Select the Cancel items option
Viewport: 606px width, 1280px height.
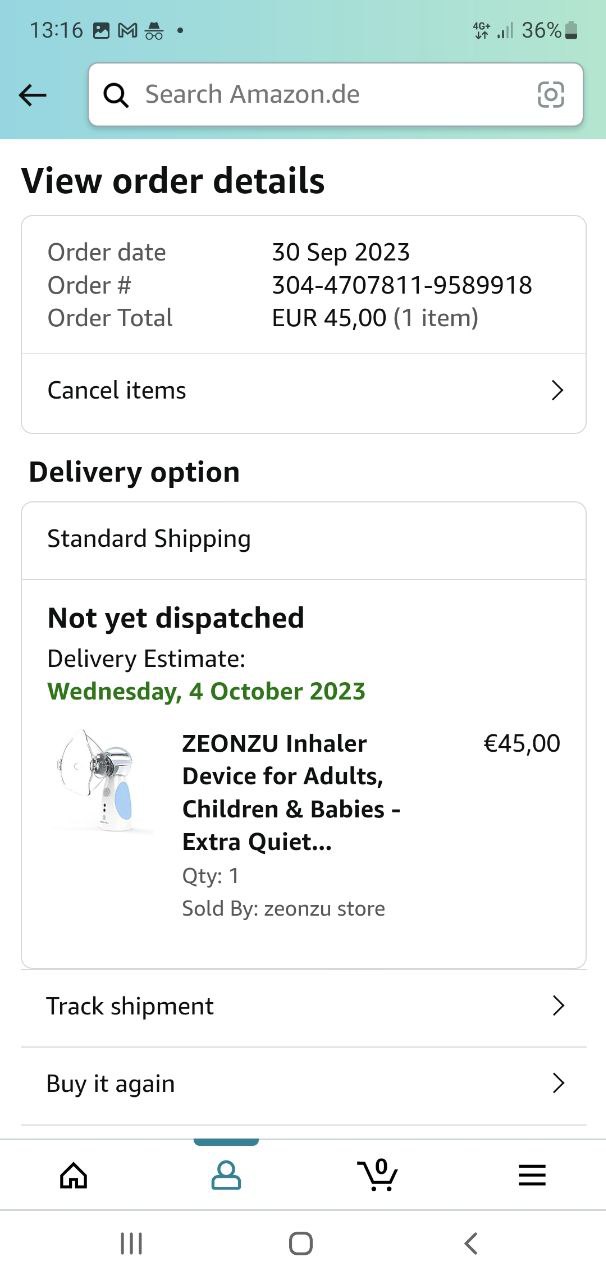coord(117,390)
